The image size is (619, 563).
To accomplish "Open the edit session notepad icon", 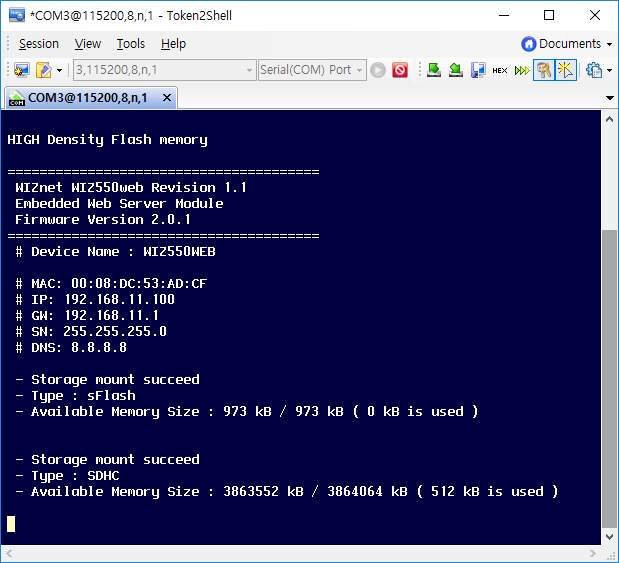I will [x=43, y=70].
